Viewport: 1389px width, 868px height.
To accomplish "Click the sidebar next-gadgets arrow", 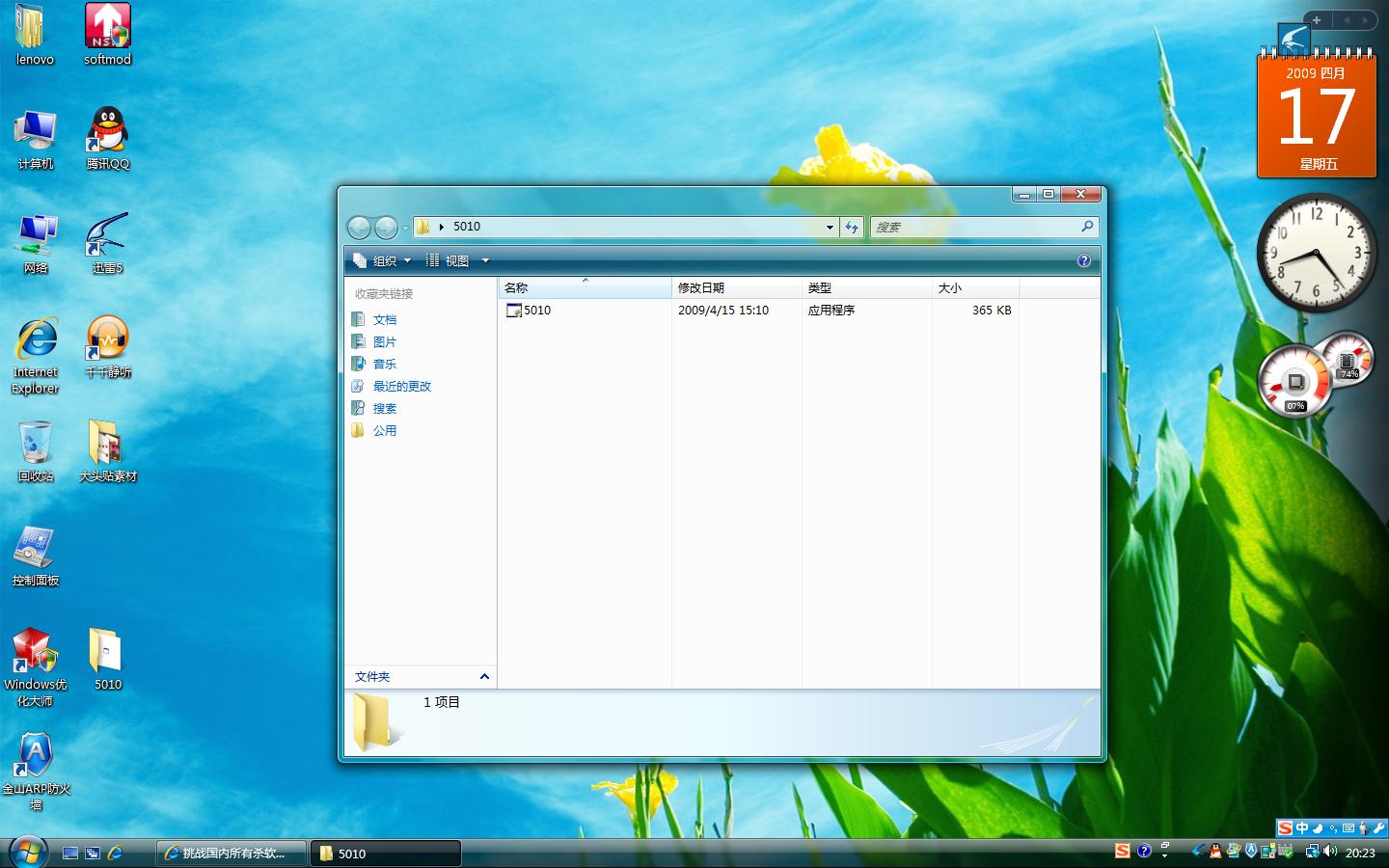I will [x=1366, y=20].
